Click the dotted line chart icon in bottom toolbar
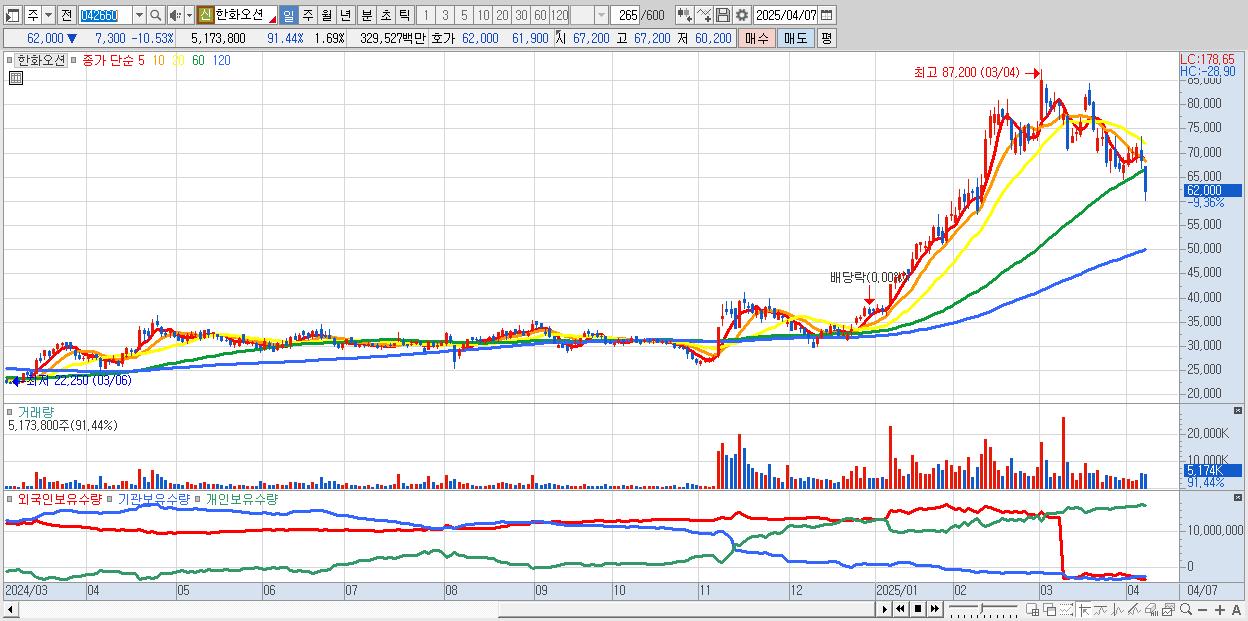Image resolution: width=1248 pixels, height=621 pixels. (1066, 609)
